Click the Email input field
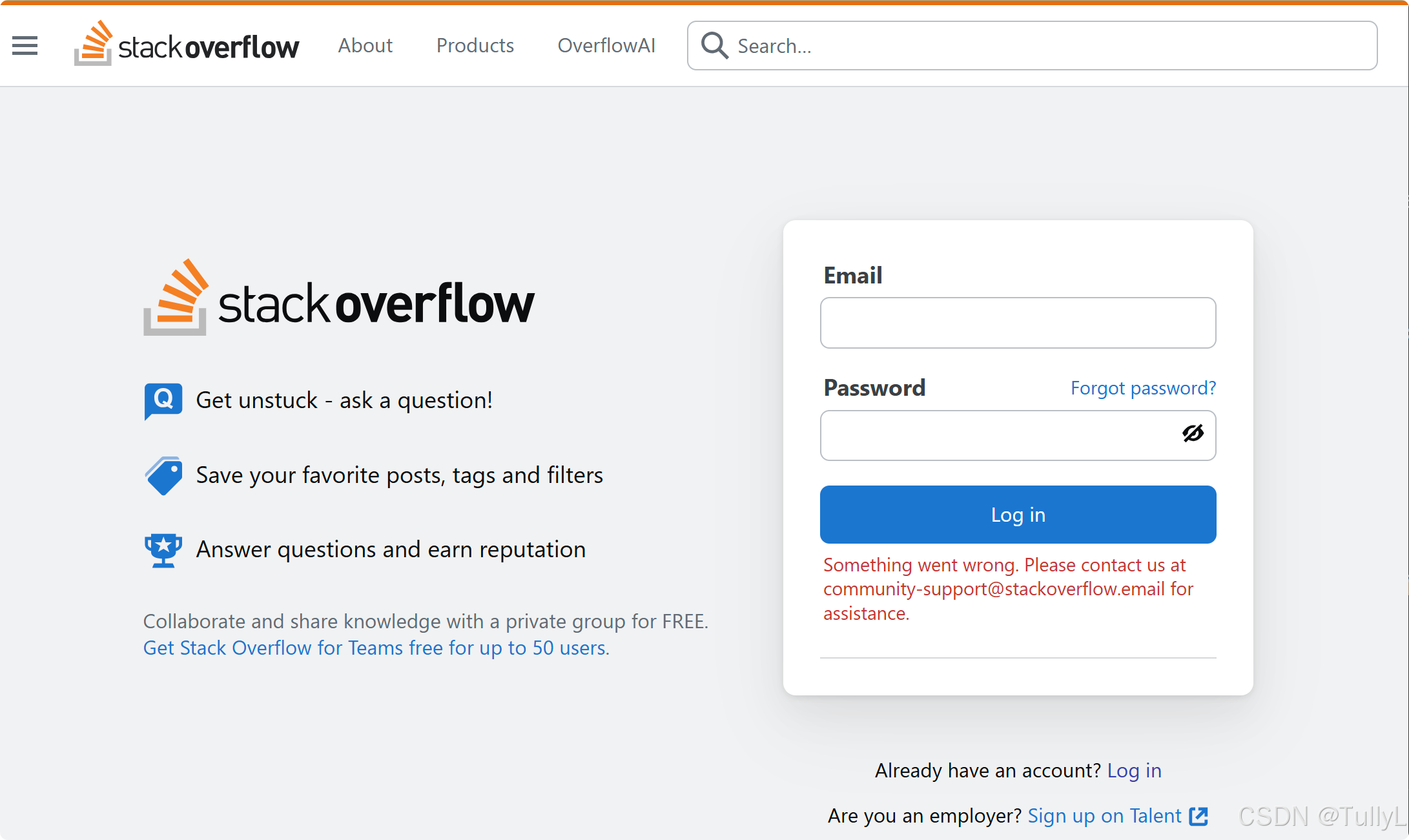The height and width of the screenshot is (840, 1409). pos(1018,323)
